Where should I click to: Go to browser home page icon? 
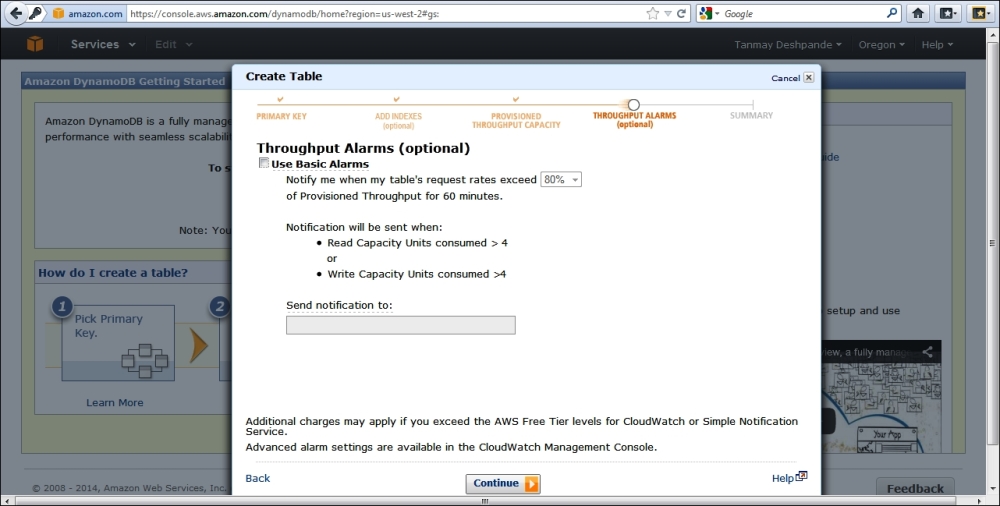918,13
